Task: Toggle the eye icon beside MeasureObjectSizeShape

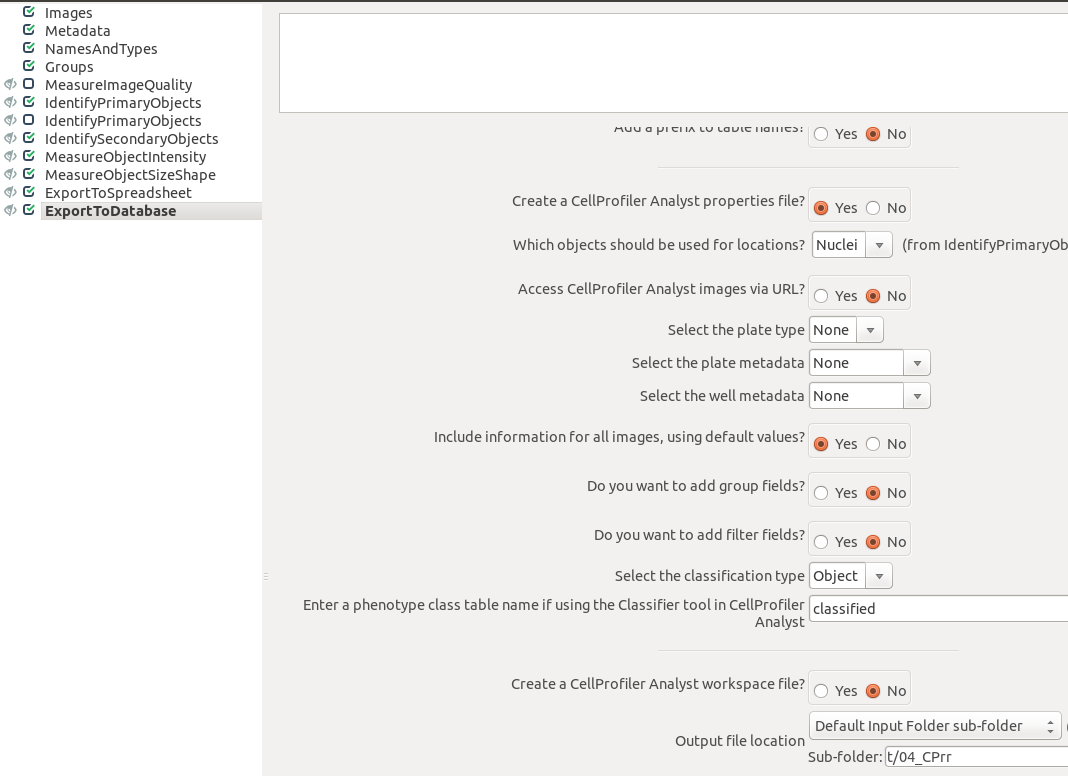Action: coord(10,174)
